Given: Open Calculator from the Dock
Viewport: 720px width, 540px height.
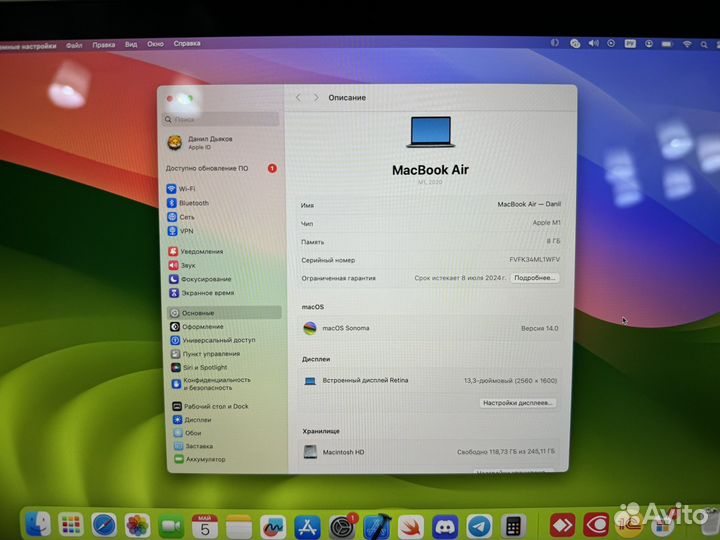Looking at the screenshot, I should [x=513, y=526].
